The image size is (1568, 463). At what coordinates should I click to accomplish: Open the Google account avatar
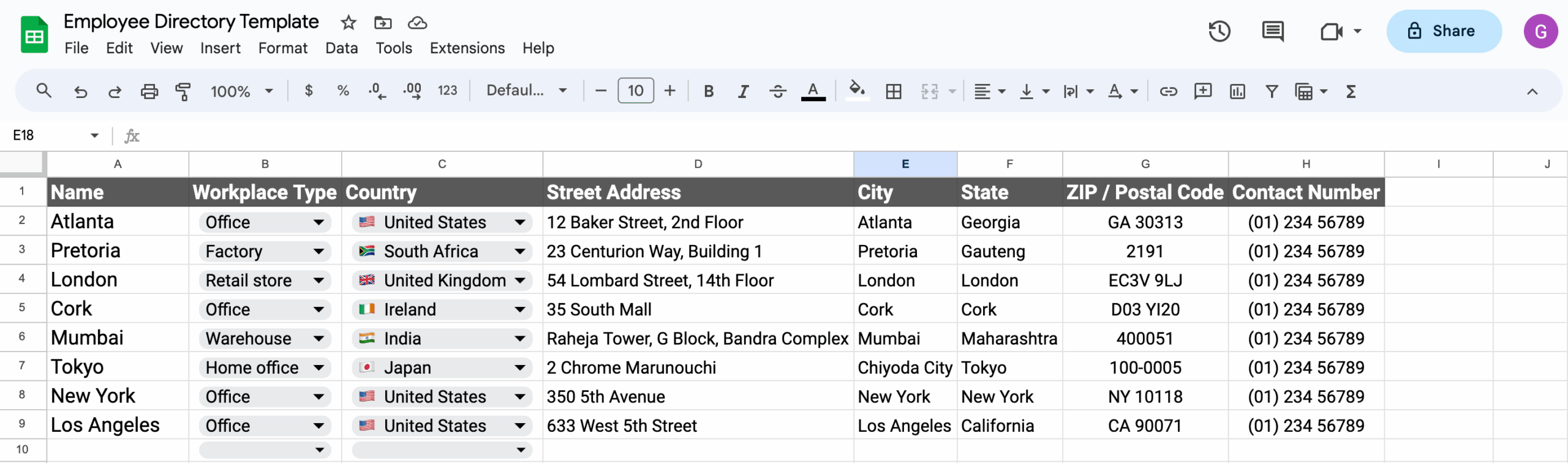point(1541,31)
